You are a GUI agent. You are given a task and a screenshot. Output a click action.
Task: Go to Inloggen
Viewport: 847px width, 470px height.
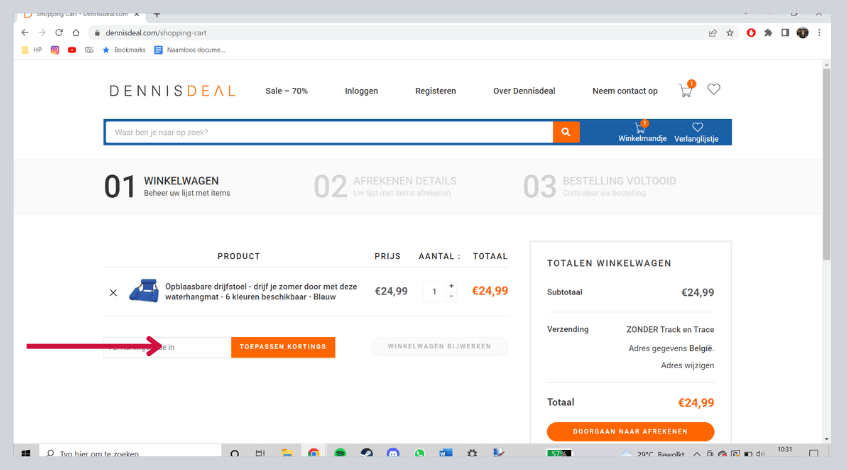coord(361,91)
